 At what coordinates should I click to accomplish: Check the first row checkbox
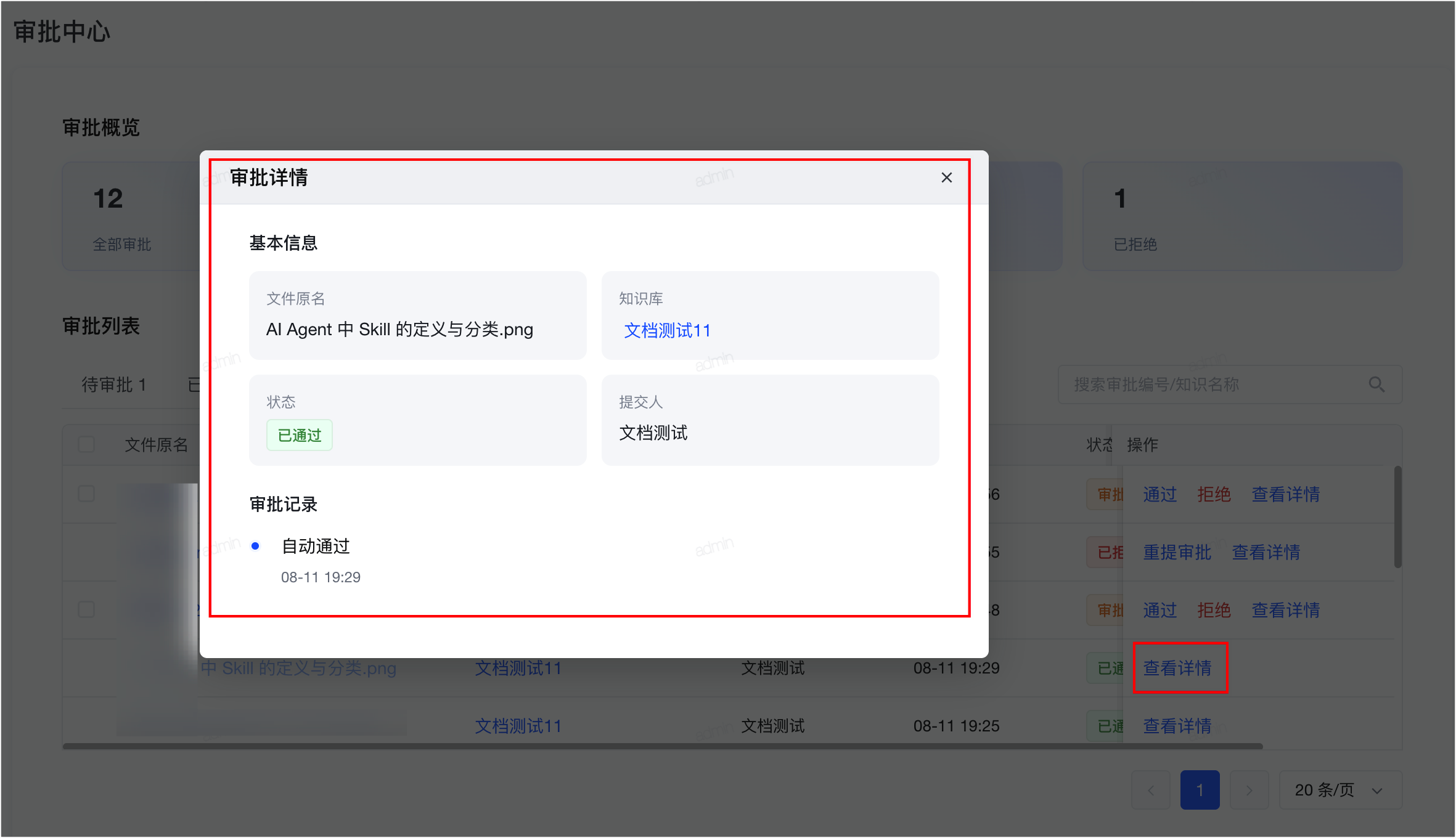[86, 494]
